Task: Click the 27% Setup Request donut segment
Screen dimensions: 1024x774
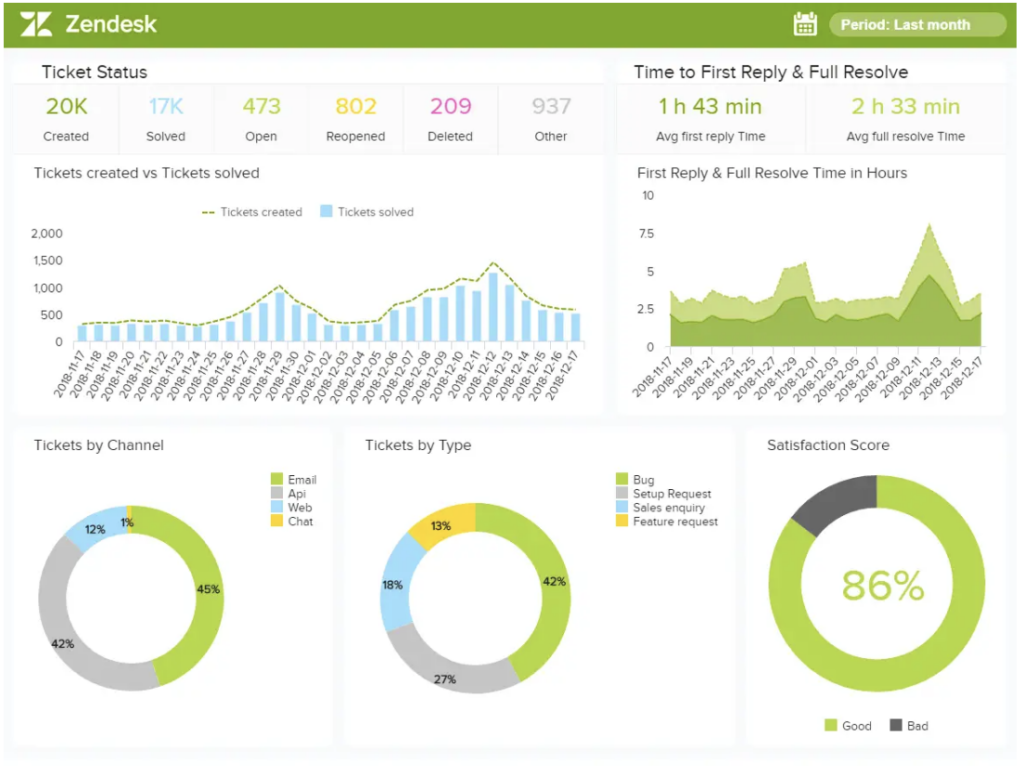Action: coord(445,679)
